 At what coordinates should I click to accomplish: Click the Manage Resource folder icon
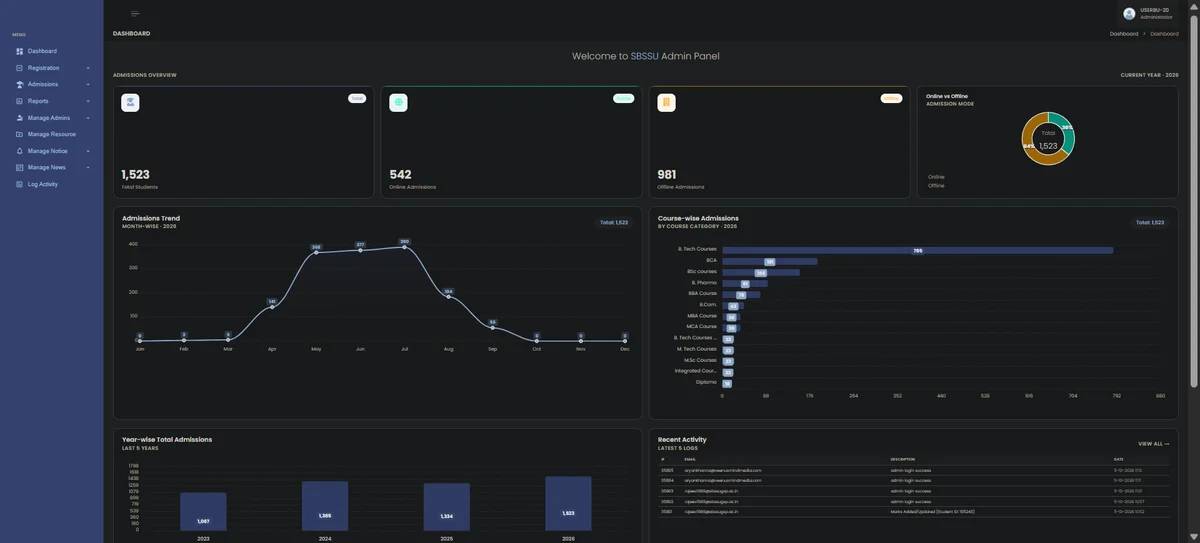click(x=19, y=134)
